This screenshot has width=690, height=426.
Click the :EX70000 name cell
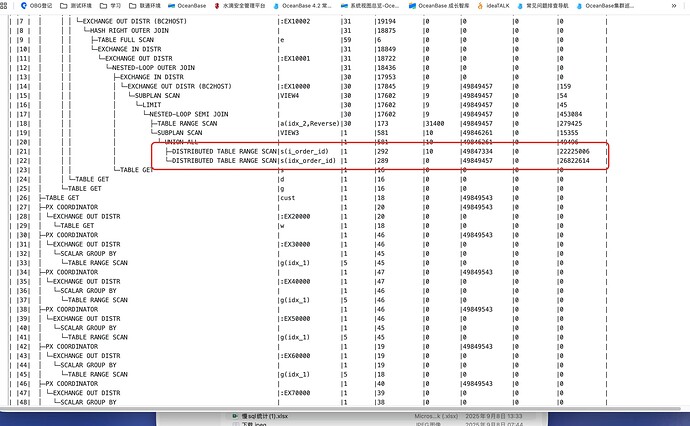tap(295, 393)
